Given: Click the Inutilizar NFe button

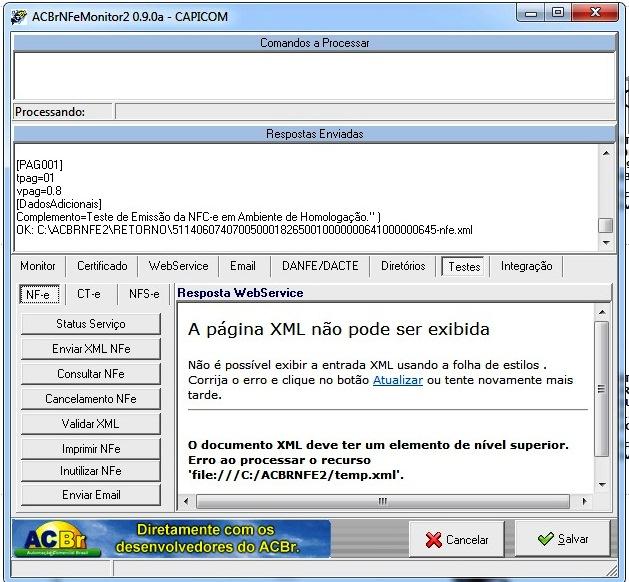Looking at the screenshot, I should tap(91, 471).
